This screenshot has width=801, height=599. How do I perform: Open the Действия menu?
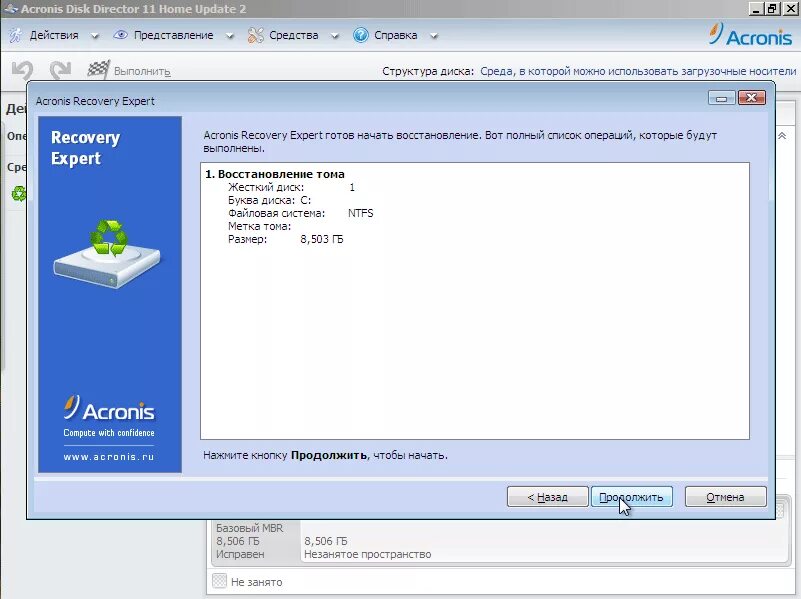54,34
